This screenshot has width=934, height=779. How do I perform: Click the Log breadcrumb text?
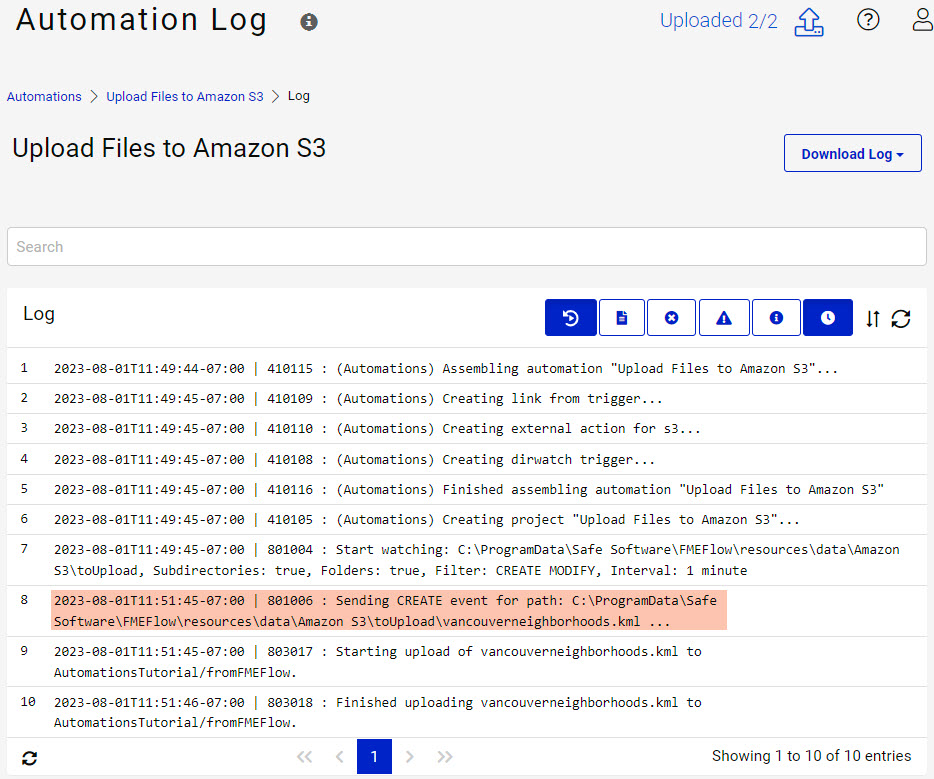pos(298,96)
